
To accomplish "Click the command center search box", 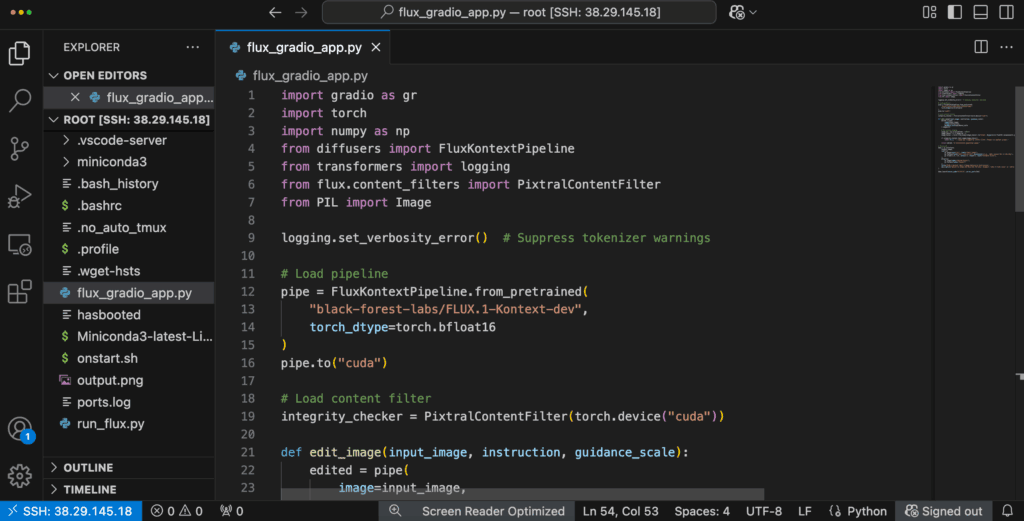I will point(519,12).
